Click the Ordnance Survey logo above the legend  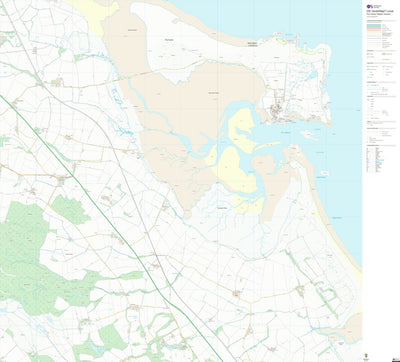(x=374, y=6)
